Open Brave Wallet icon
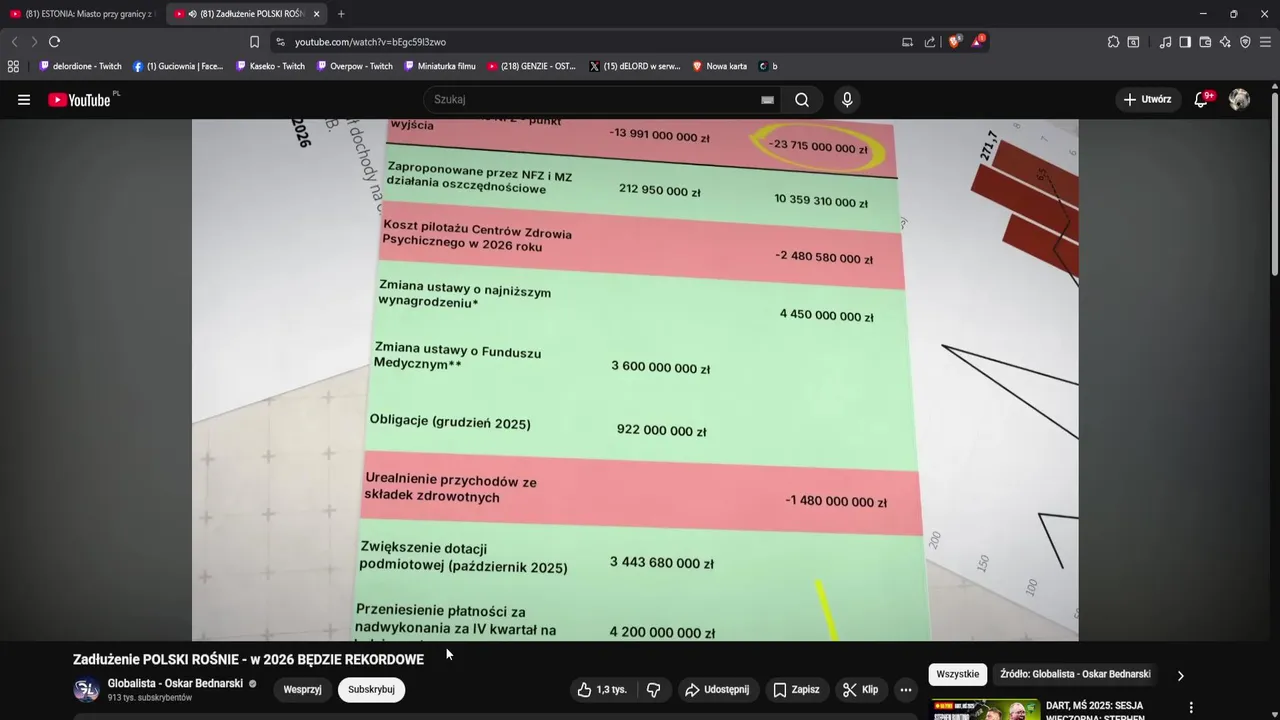Screen dimensions: 1280x720 coord(1205,42)
